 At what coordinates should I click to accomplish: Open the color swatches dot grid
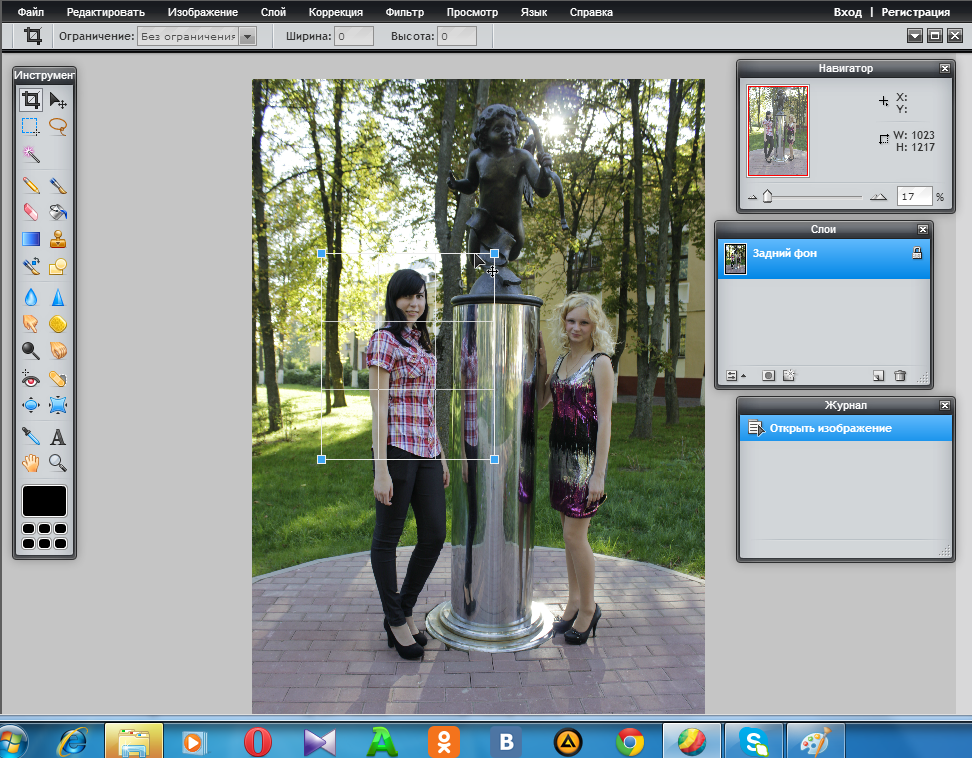44,536
